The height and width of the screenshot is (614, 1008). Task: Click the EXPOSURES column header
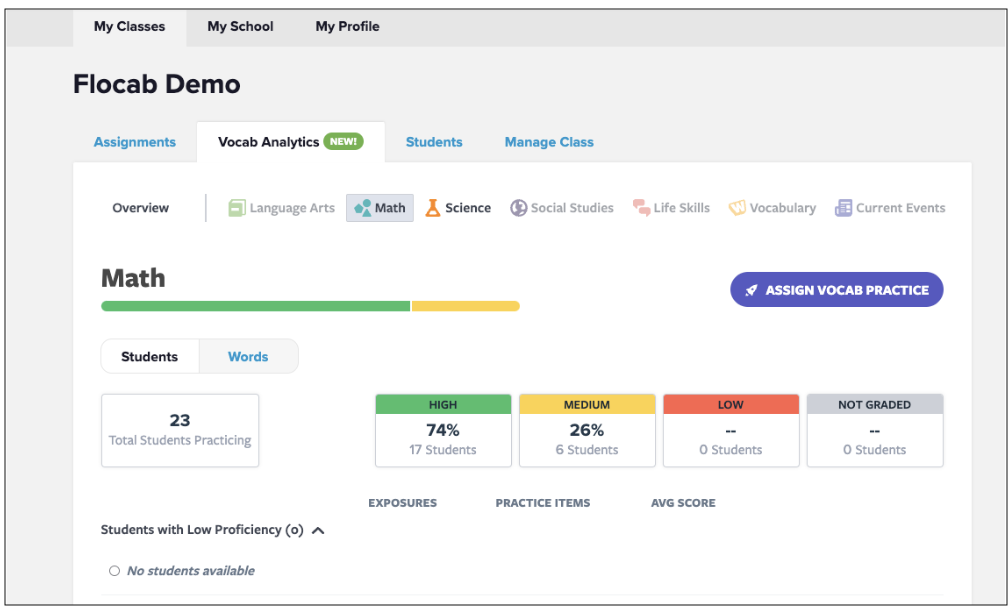coord(402,503)
